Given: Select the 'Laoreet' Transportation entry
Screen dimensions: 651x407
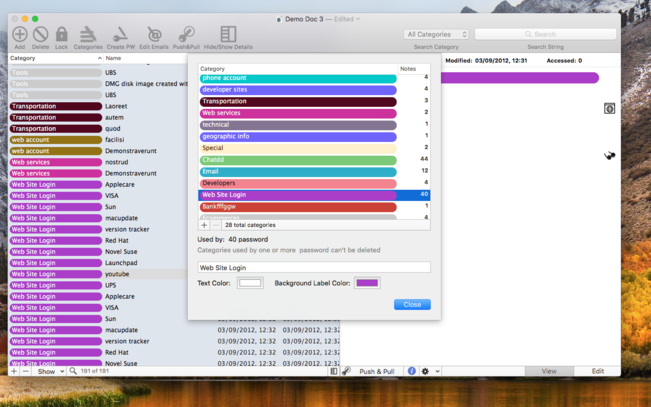Looking at the screenshot, I should click(x=98, y=106).
